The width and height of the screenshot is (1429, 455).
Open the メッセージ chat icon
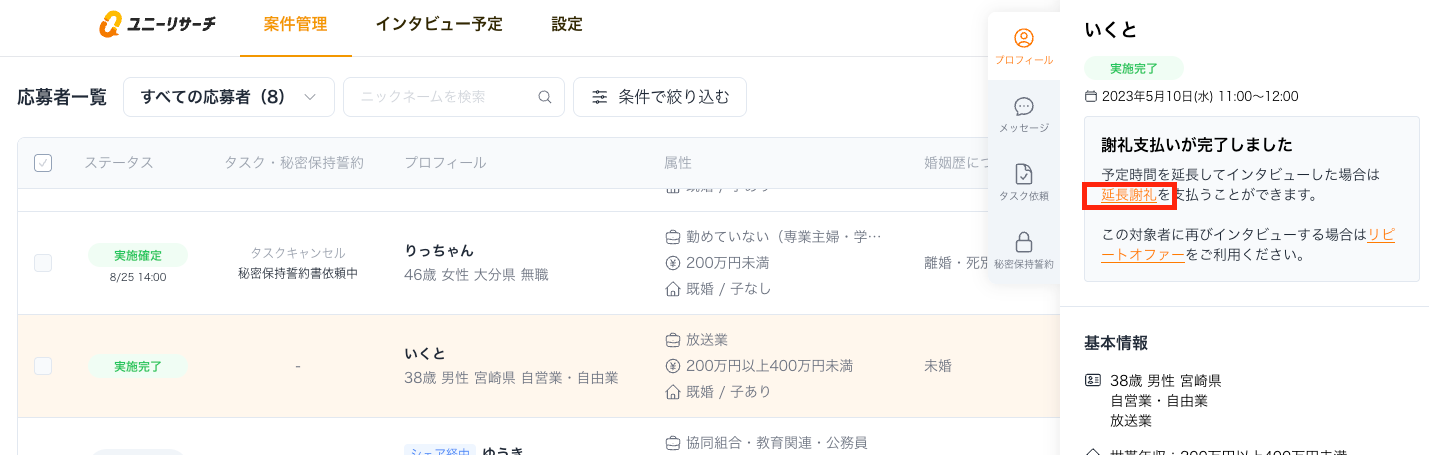point(1023,107)
